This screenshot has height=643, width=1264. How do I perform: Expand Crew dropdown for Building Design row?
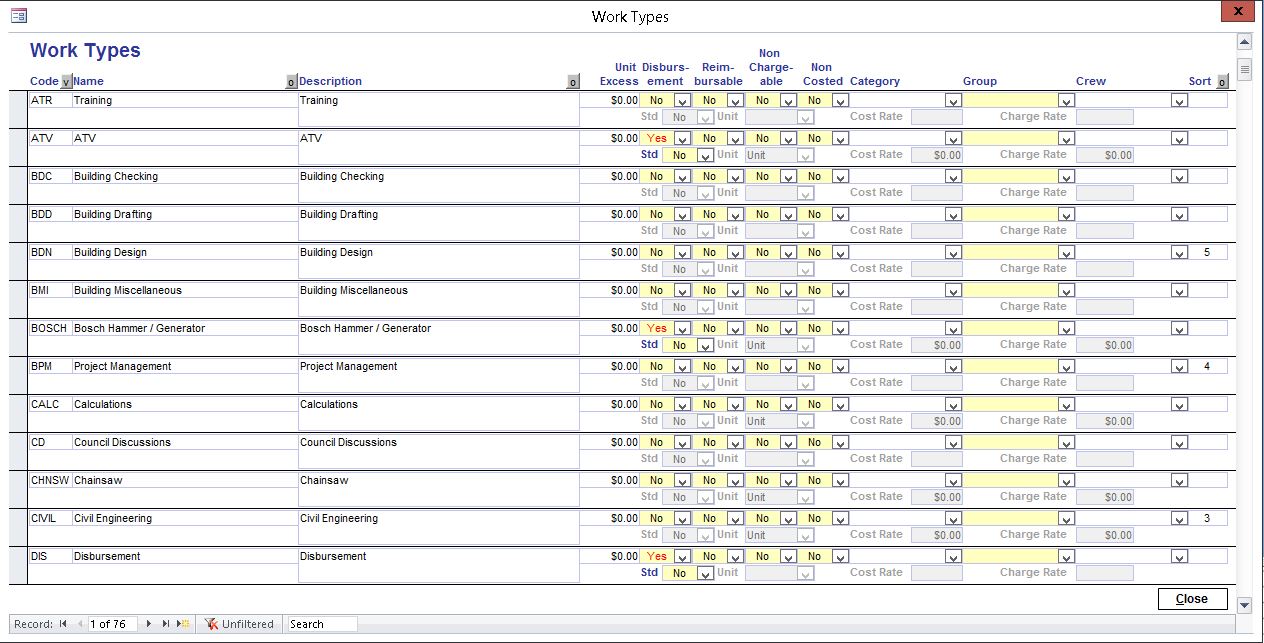coord(1180,253)
